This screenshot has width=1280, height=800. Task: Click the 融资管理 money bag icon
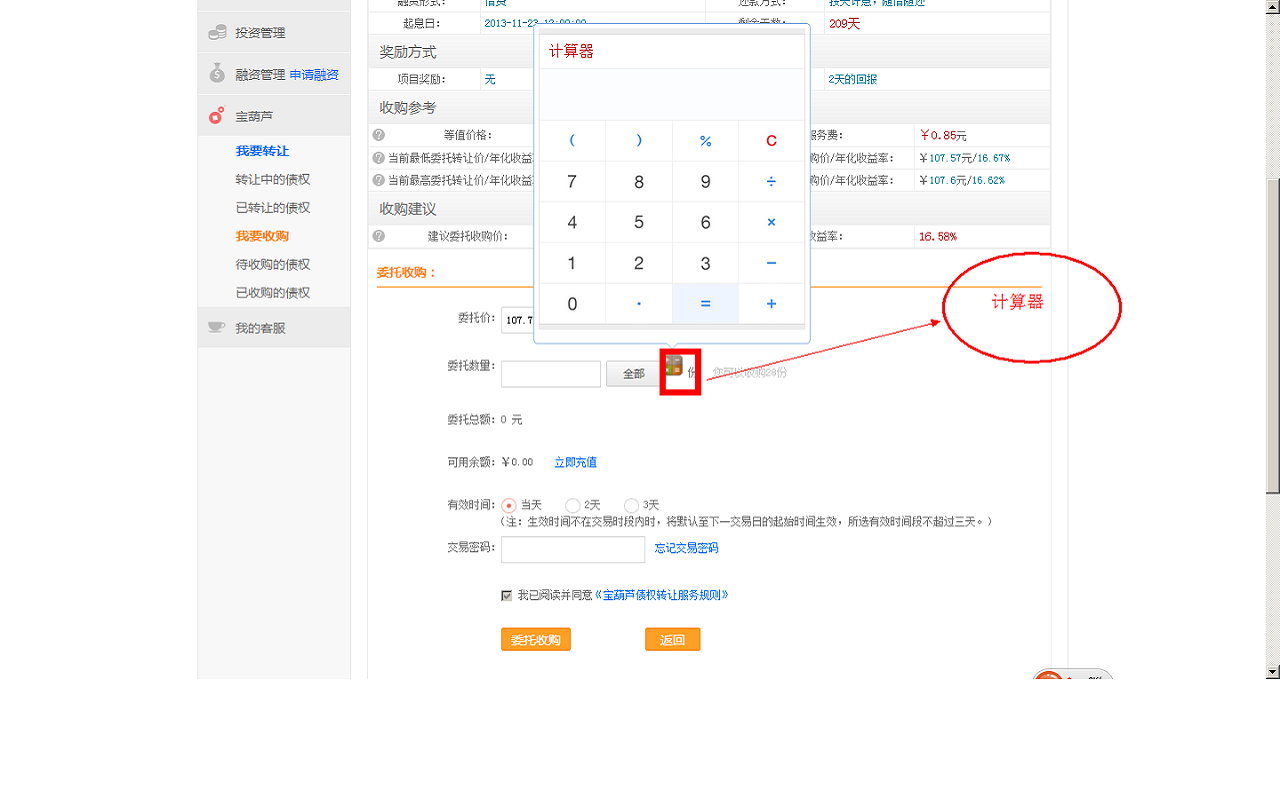tap(217, 73)
